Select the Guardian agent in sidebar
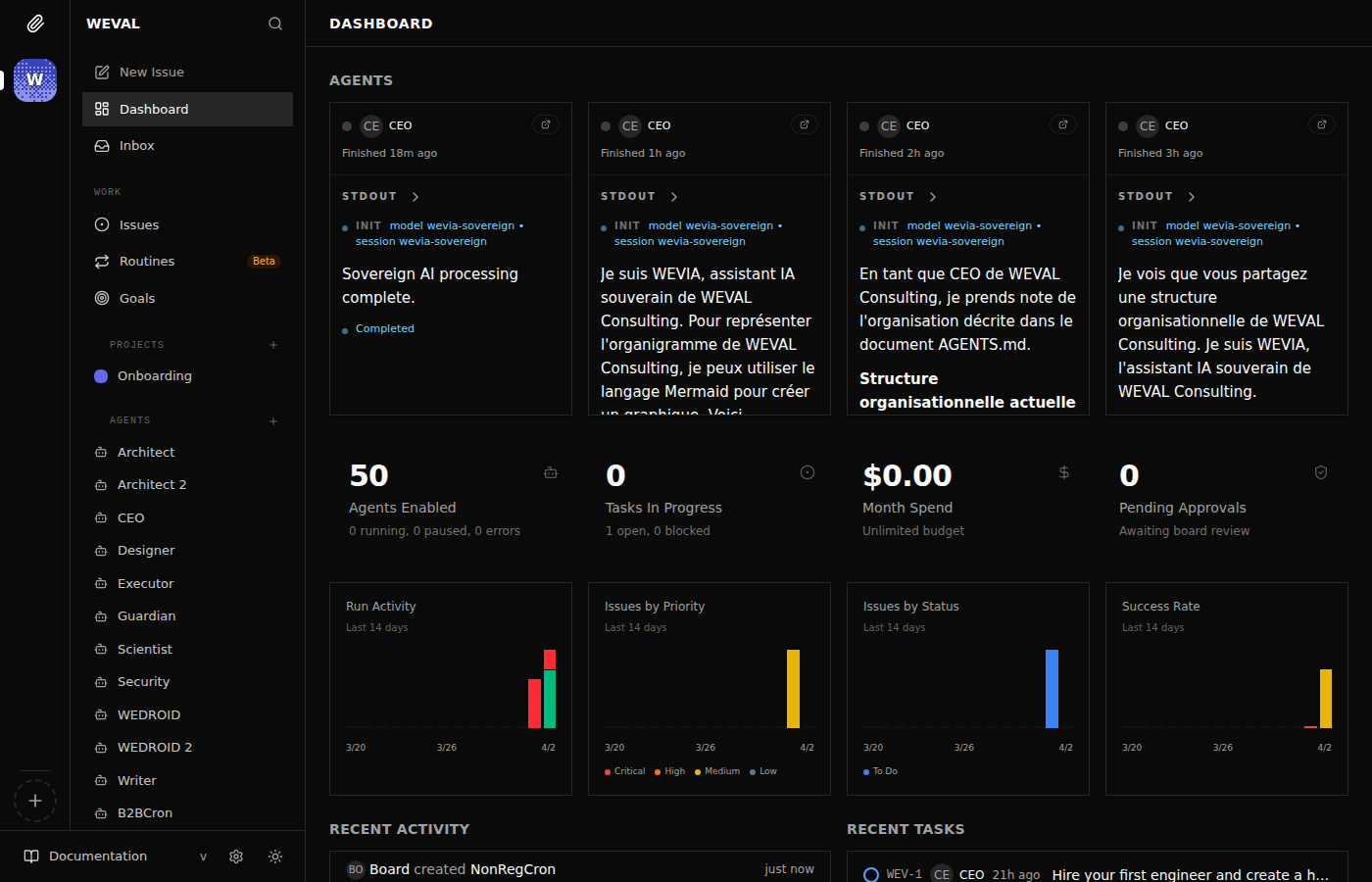Image resolution: width=1372 pixels, height=882 pixels. click(x=146, y=616)
